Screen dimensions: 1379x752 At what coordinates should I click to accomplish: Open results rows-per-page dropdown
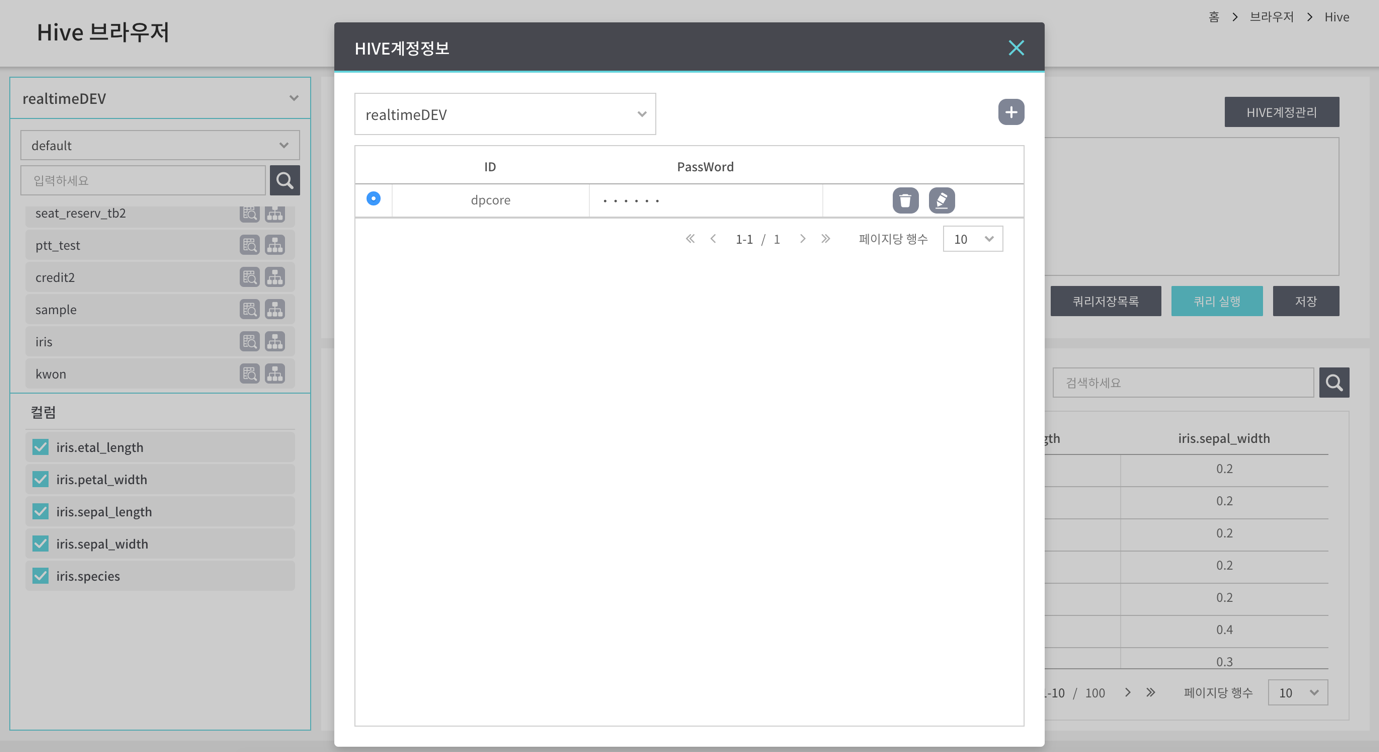coord(1298,692)
